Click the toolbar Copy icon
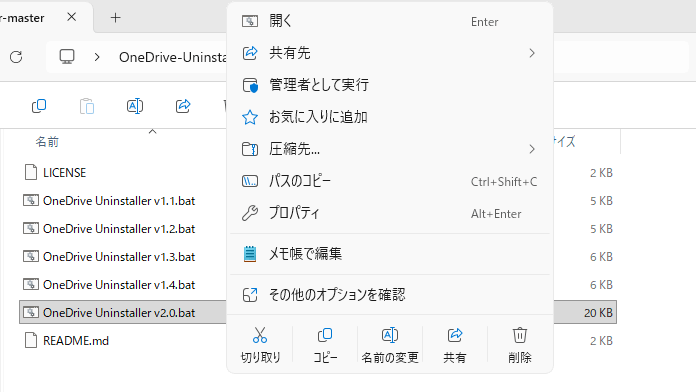The height and width of the screenshot is (392, 696). [x=39, y=106]
